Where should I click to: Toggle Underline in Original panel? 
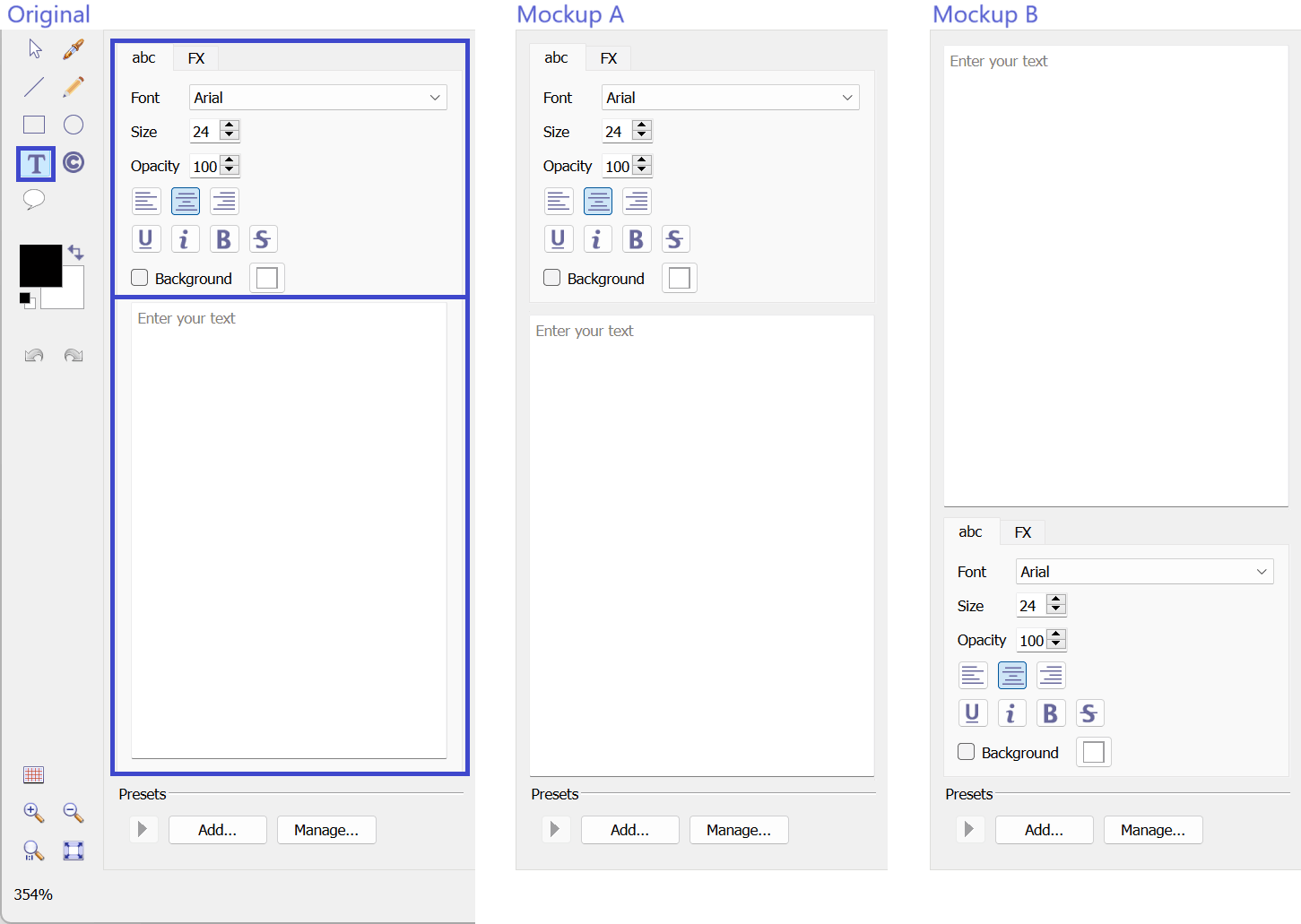point(146,239)
